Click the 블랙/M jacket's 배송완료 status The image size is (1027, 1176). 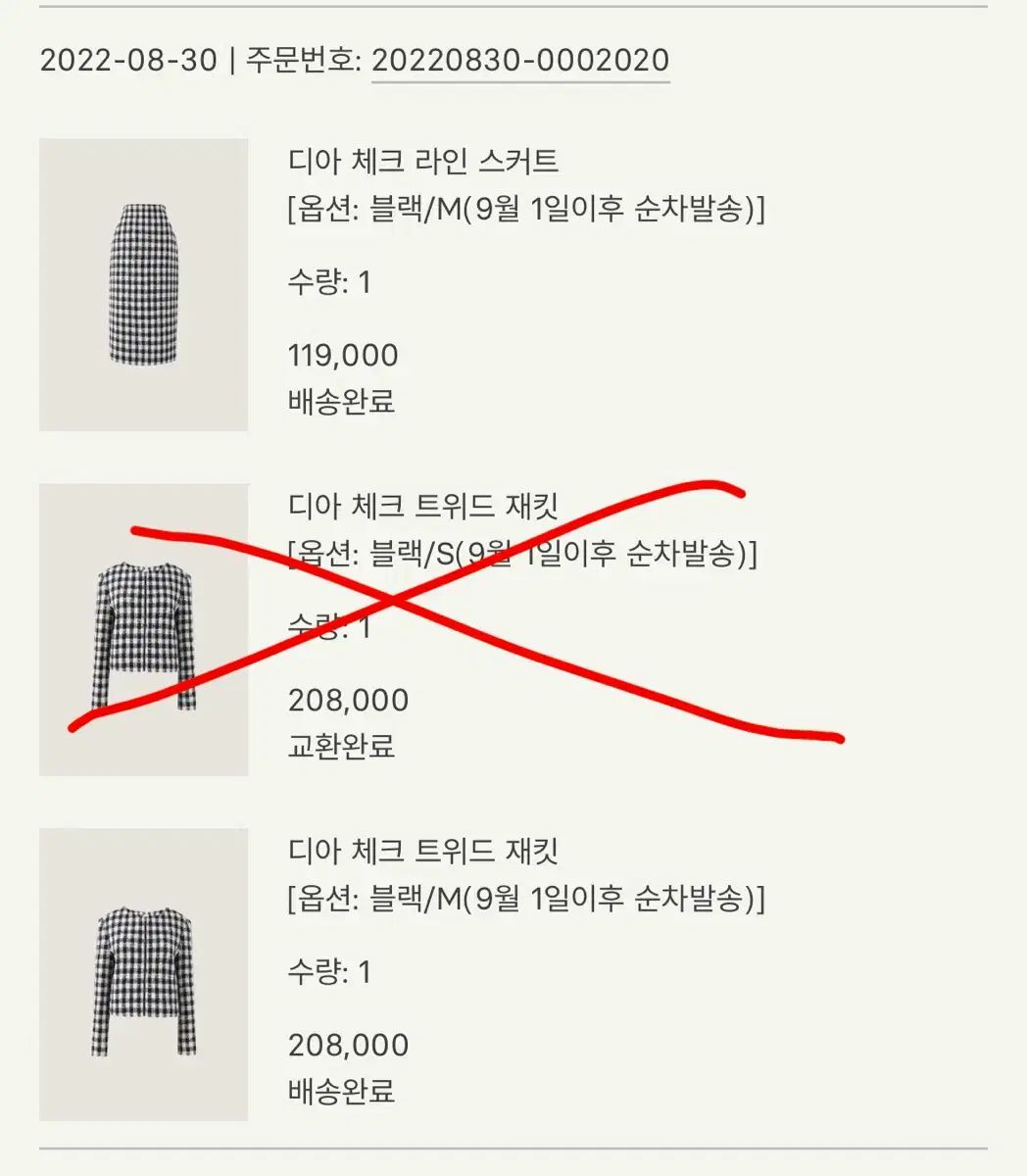341,1091
